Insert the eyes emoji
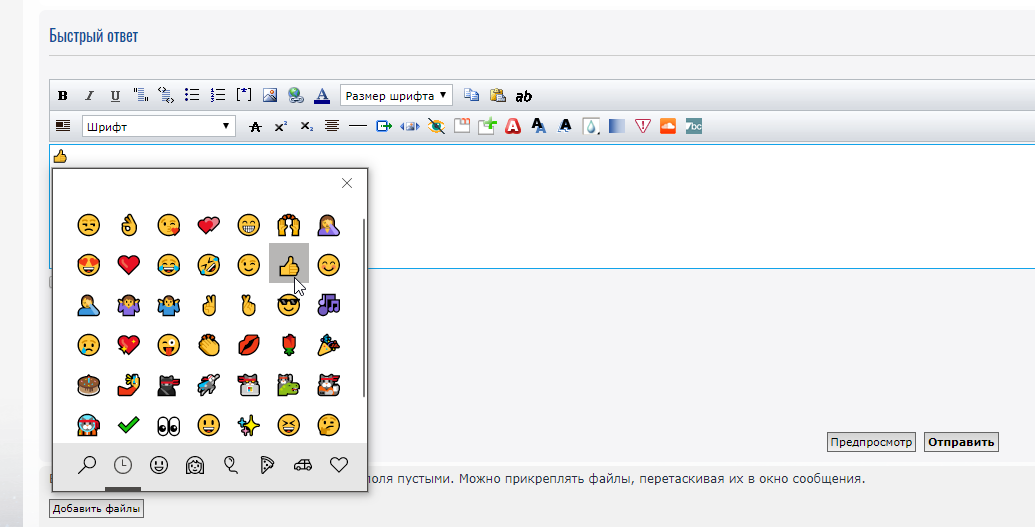 (168, 425)
